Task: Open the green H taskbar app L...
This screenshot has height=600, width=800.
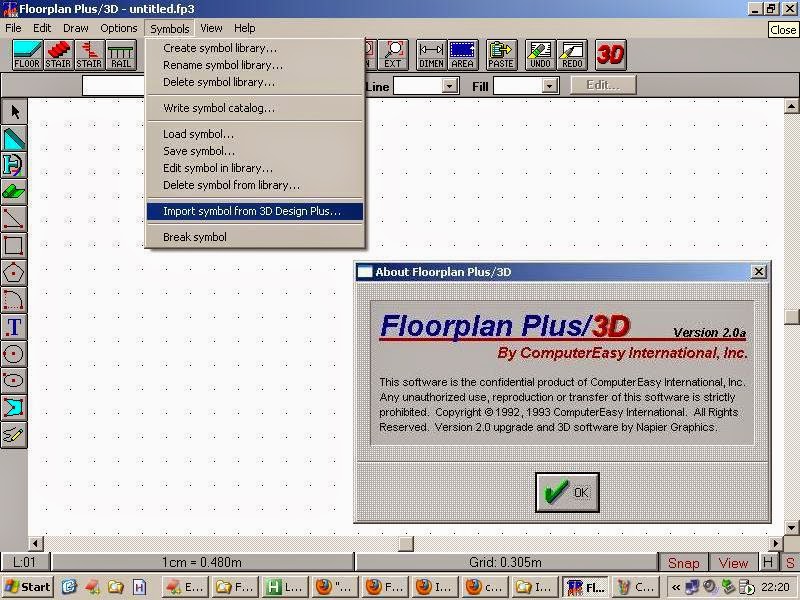Action: pos(286,587)
